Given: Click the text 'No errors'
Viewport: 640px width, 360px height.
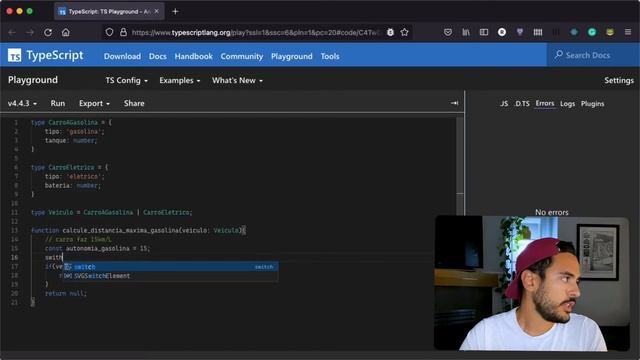Looking at the screenshot, I should coord(551,212).
